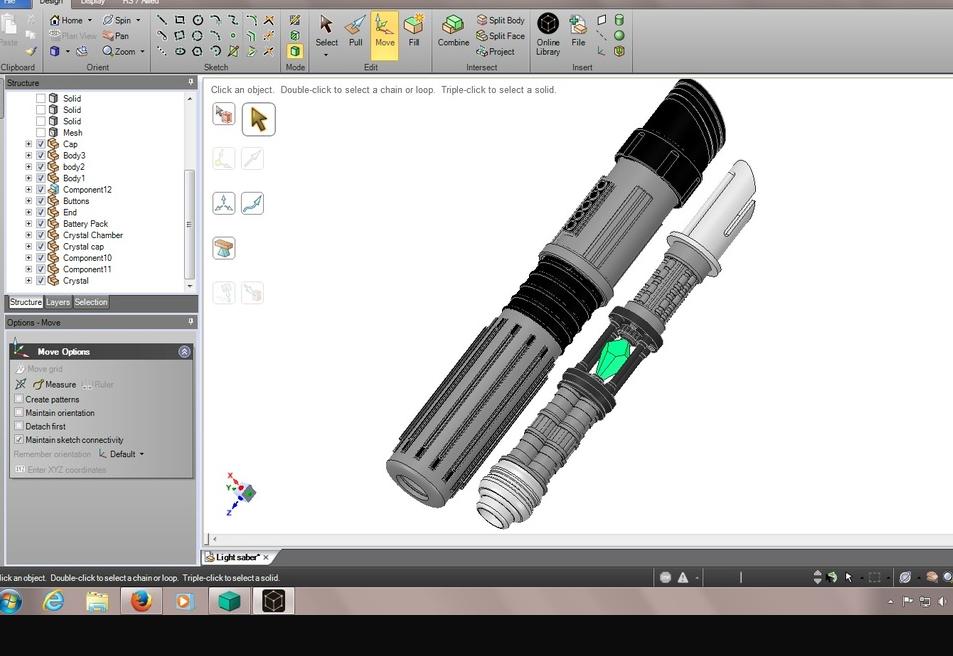953x656 pixels.
Task: Show the Mesh object with its checkbox
Action: (41, 133)
